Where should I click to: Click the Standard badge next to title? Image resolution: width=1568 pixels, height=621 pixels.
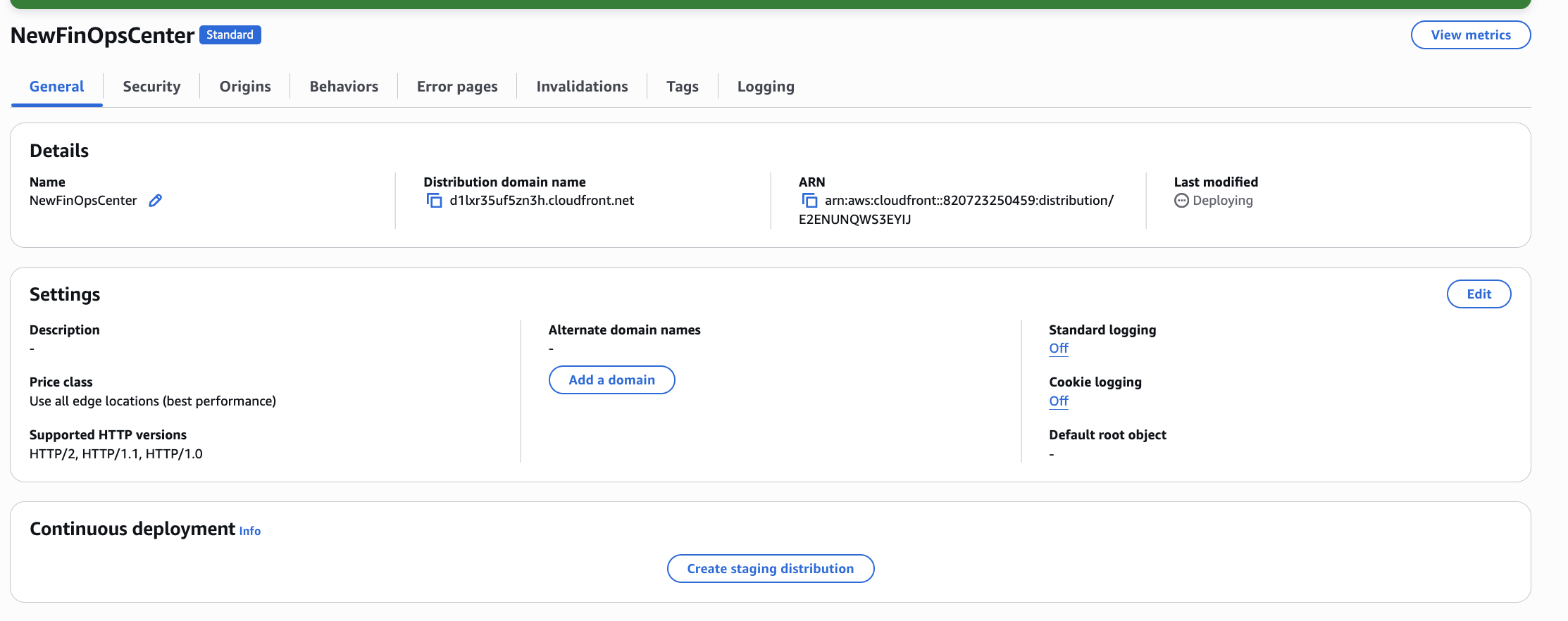(230, 35)
